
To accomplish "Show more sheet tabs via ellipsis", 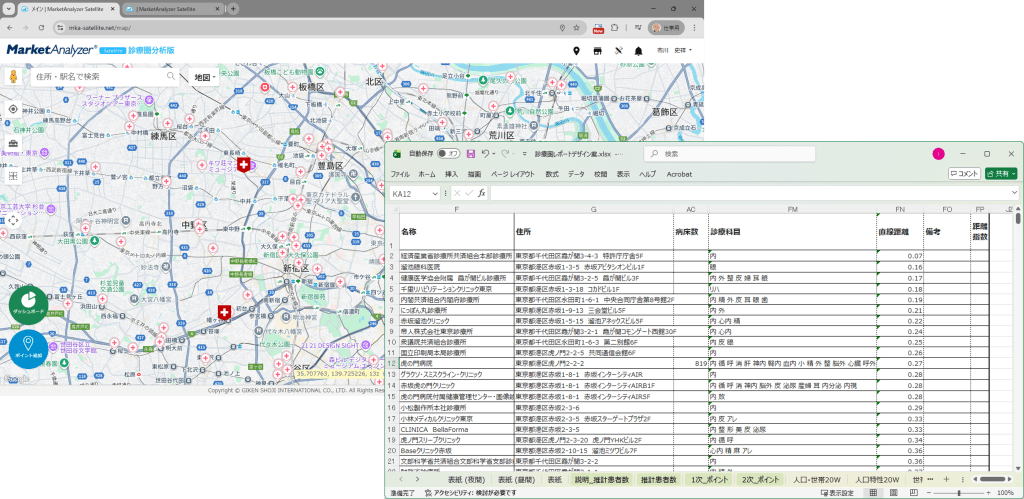I will tap(930, 479).
